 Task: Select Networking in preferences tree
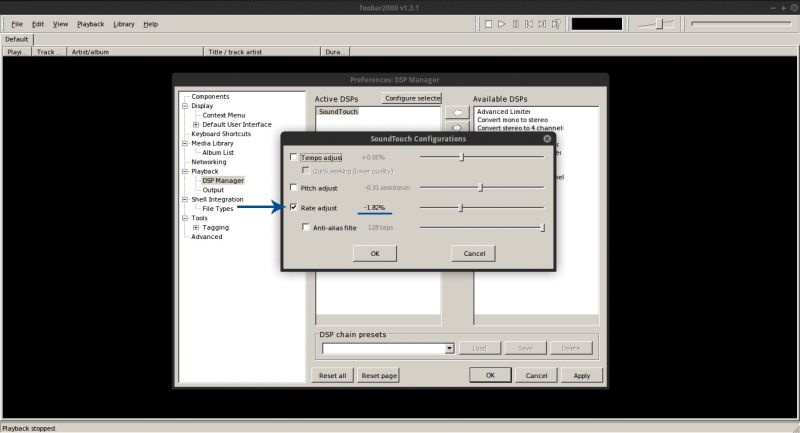209,162
